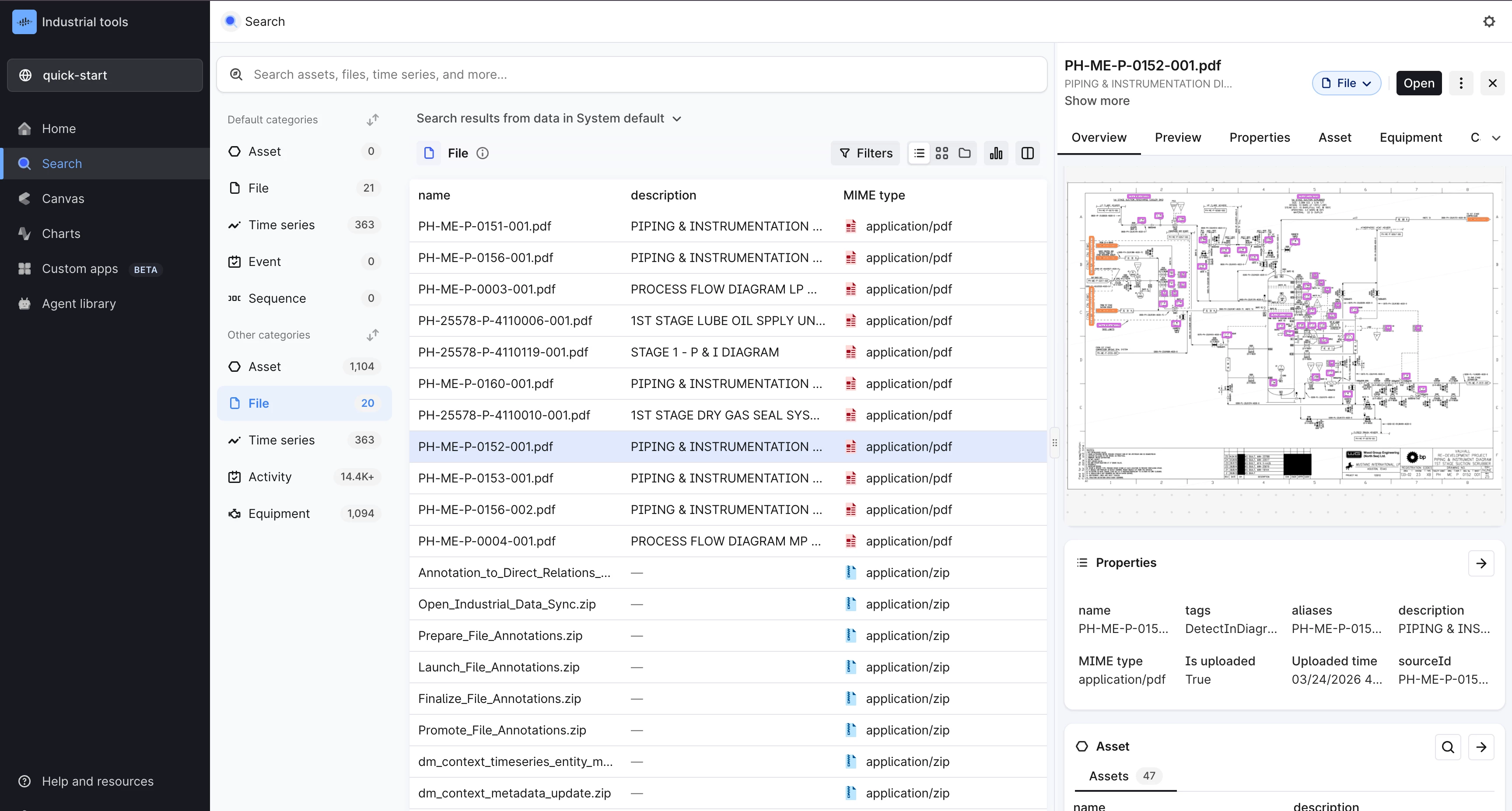This screenshot has height=811, width=1512.
Task: Click the Show more link
Action: click(x=1096, y=101)
